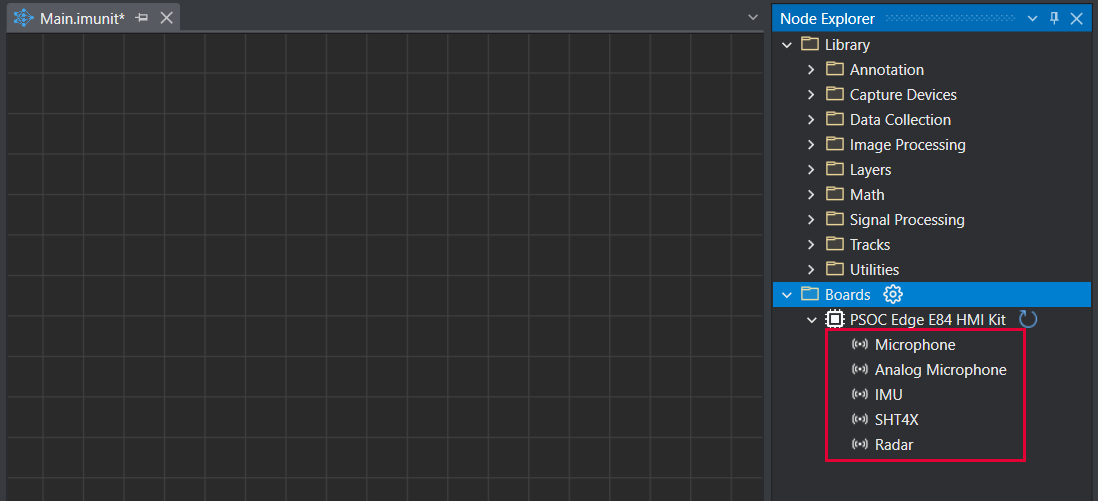The width and height of the screenshot is (1098, 501).
Task: Click the SHT4X sensor icon
Action: pyautogui.click(x=859, y=420)
